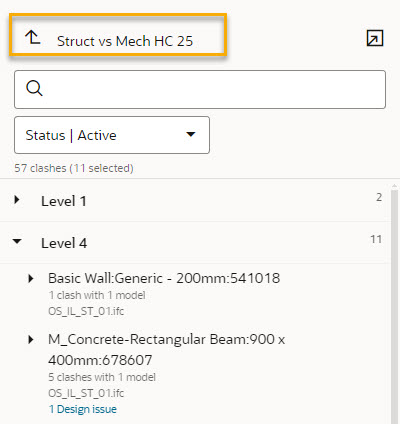Image resolution: width=400 pixels, height=424 pixels.
Task: Click Level 4 clash count 11
Action: 376,239
